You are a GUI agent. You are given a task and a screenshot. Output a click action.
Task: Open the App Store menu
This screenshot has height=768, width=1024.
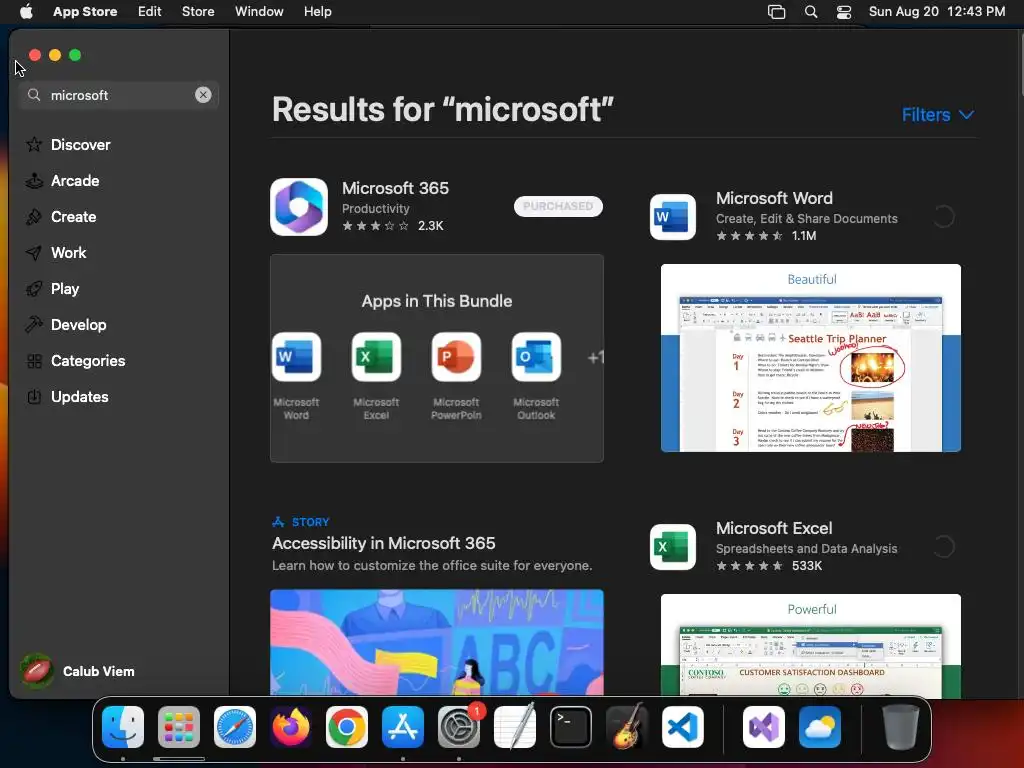85,12
